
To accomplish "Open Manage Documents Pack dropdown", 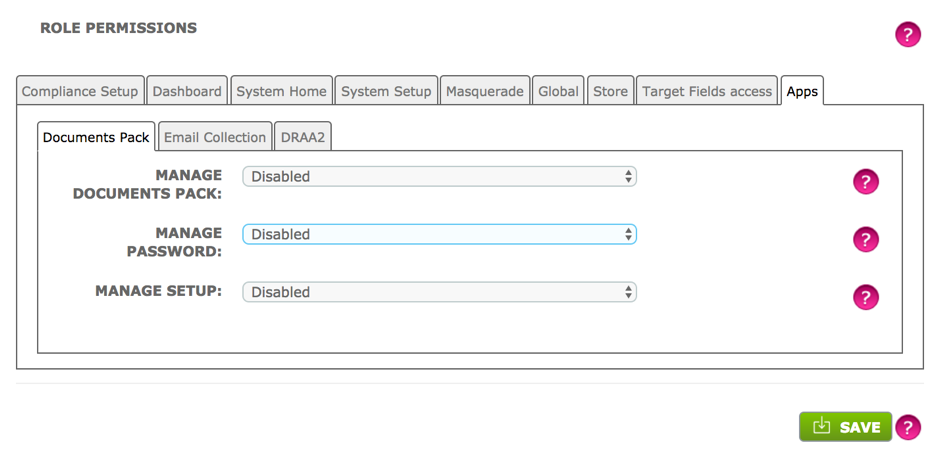I will coord(440,177).
